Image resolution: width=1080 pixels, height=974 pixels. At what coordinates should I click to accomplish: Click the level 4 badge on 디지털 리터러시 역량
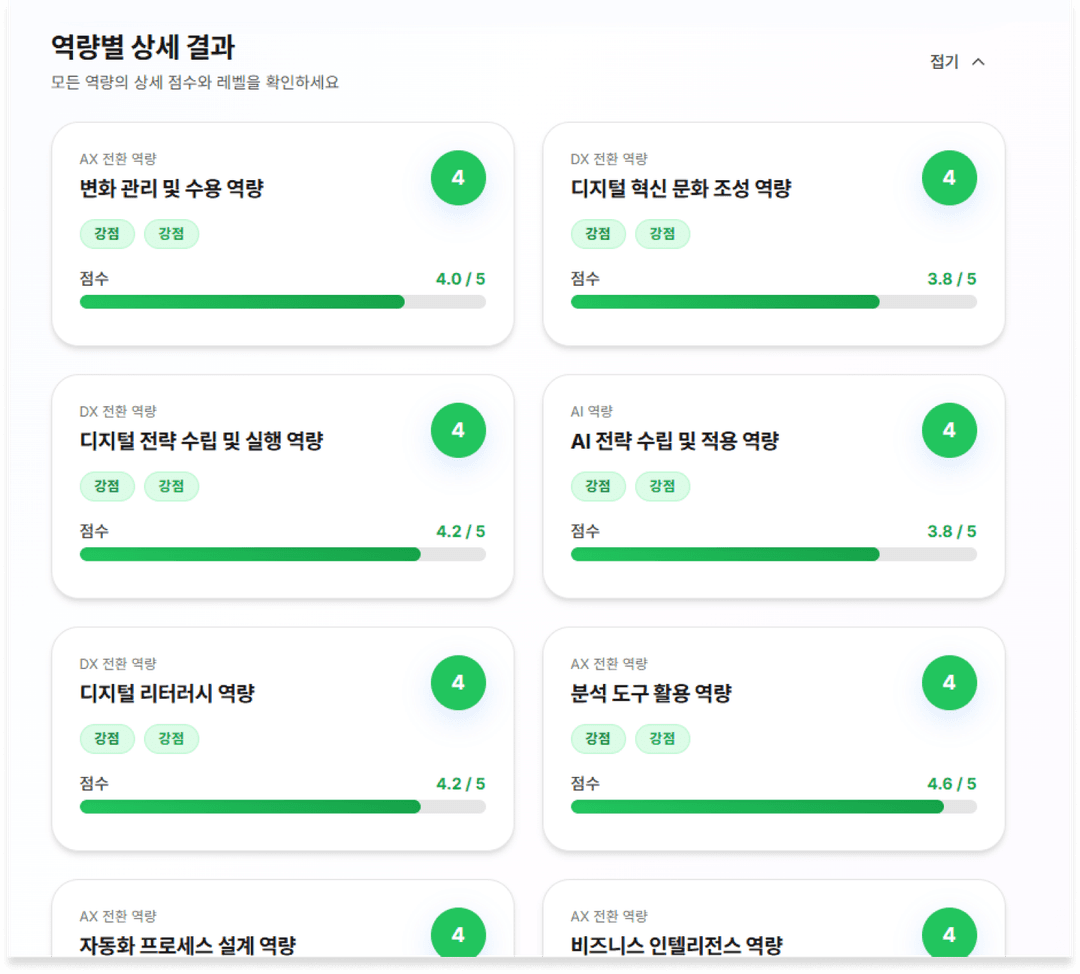click(458, 683)
